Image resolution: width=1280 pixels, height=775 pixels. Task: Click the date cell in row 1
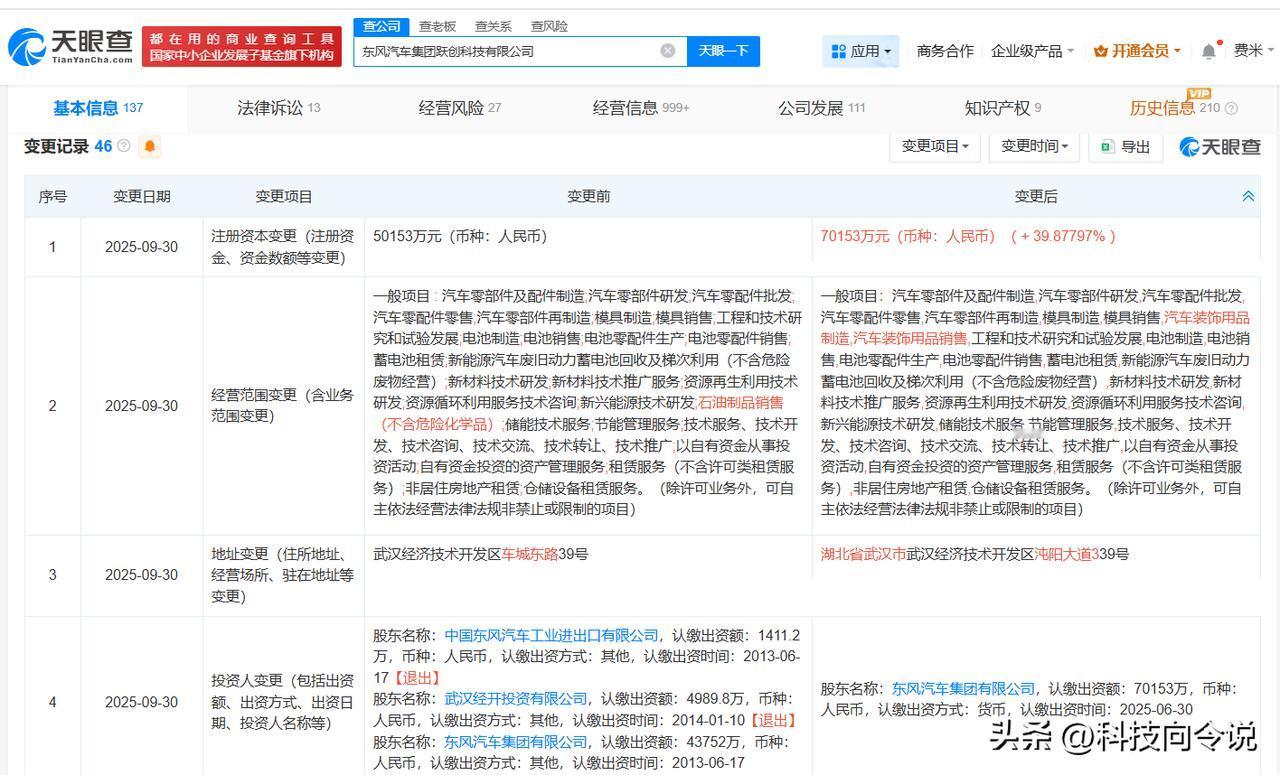pyautogui.click(x=141, y=247)
